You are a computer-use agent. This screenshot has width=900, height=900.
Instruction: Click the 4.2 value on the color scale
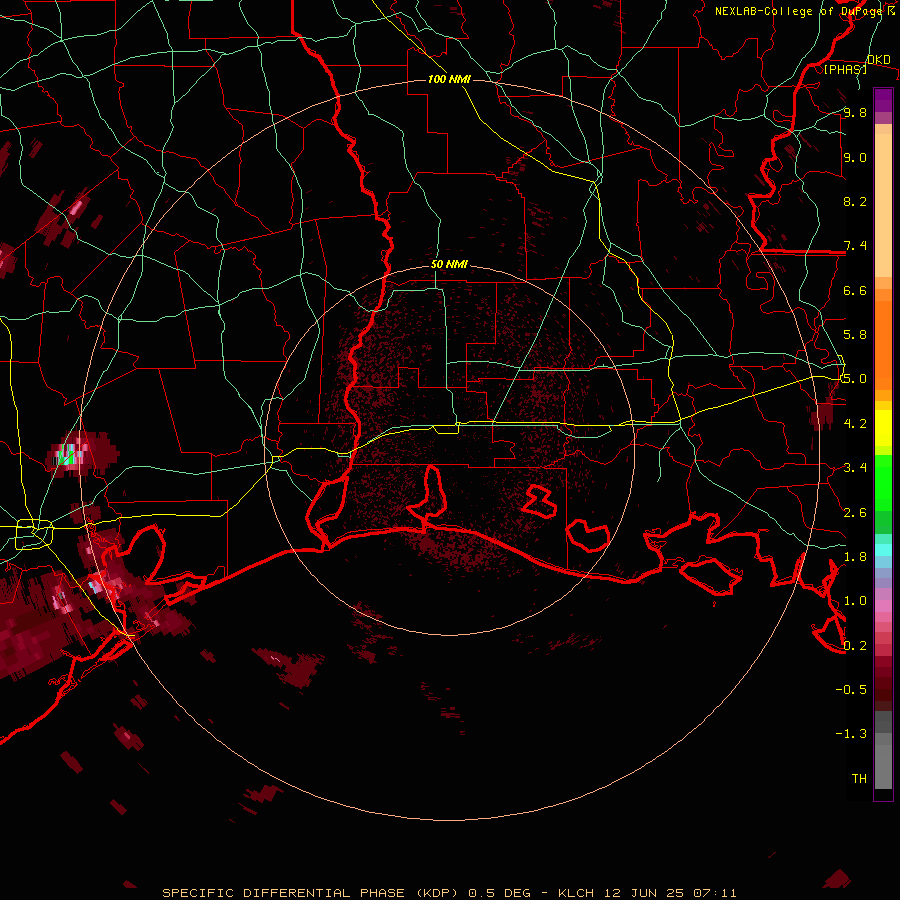pos(855,423)
